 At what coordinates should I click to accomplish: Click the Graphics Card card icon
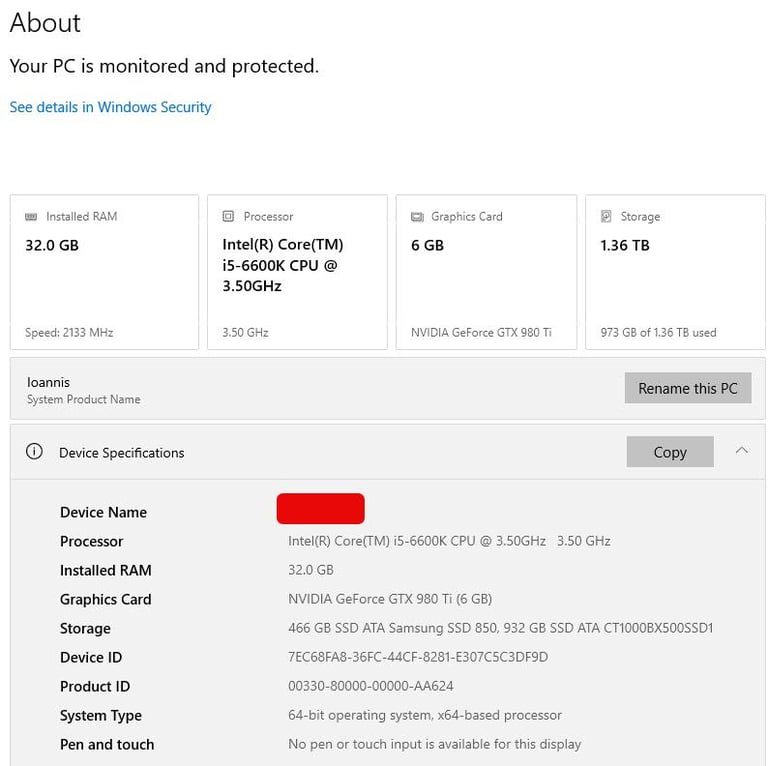(417, 216)
